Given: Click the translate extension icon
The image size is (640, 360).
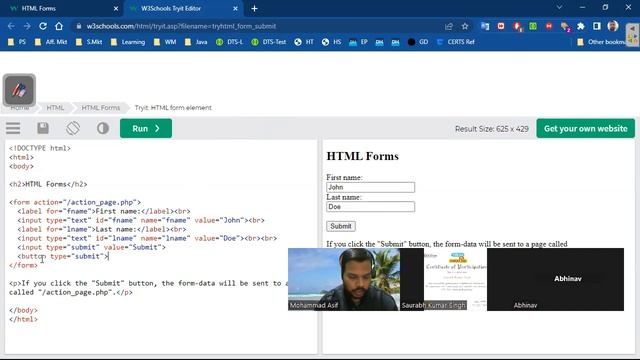Looking at the screenshot, I should 485,26.
